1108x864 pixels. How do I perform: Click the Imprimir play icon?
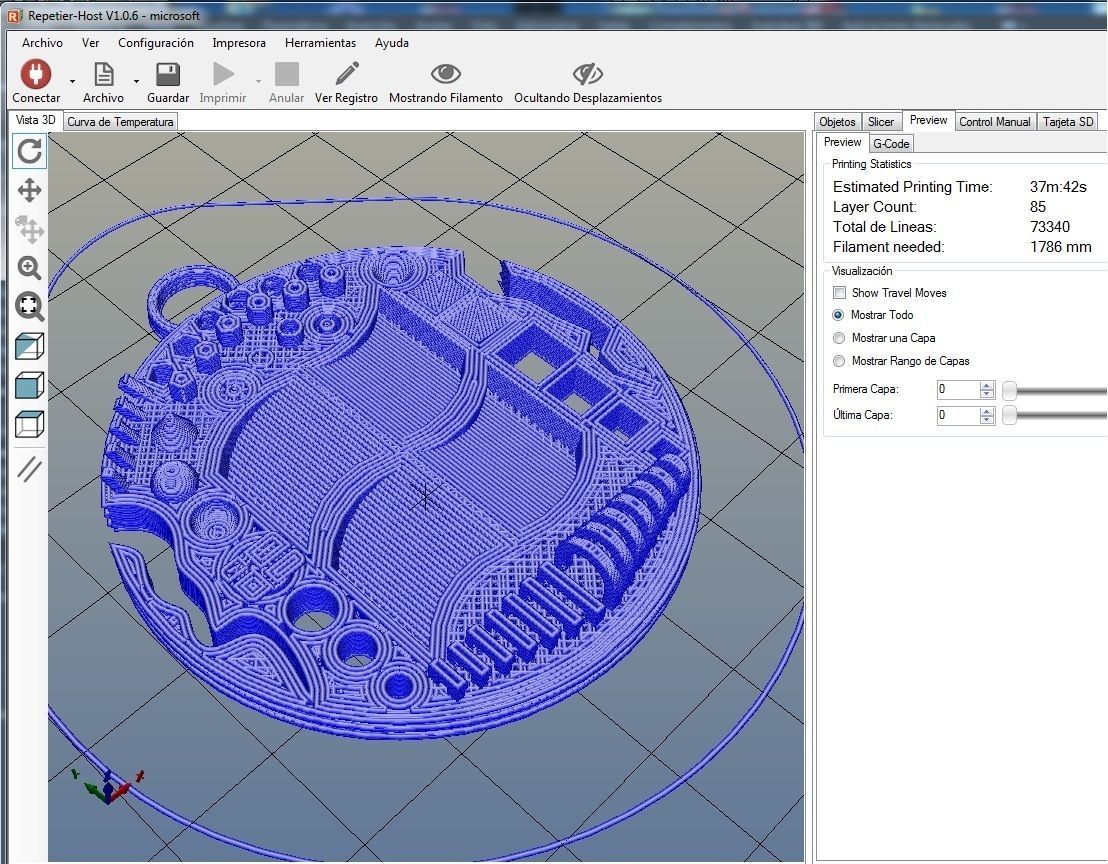click(223, 73)
